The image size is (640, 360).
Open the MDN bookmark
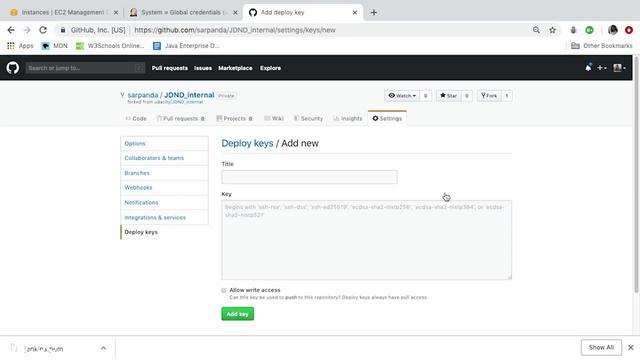pyautogui.click(x=55, y=46)
